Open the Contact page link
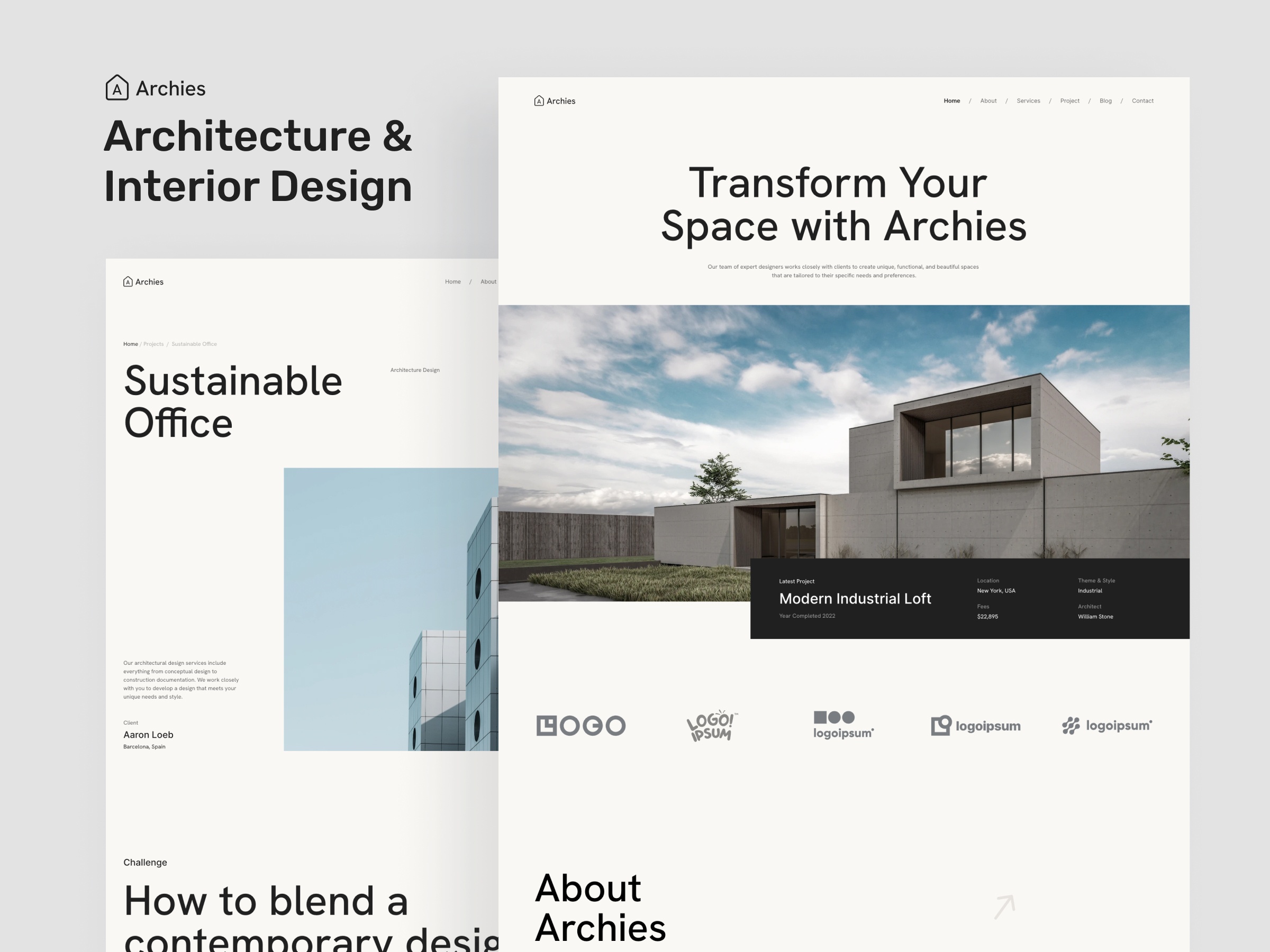This screenshot has width=1270, height=952. tap(1142, 100)
